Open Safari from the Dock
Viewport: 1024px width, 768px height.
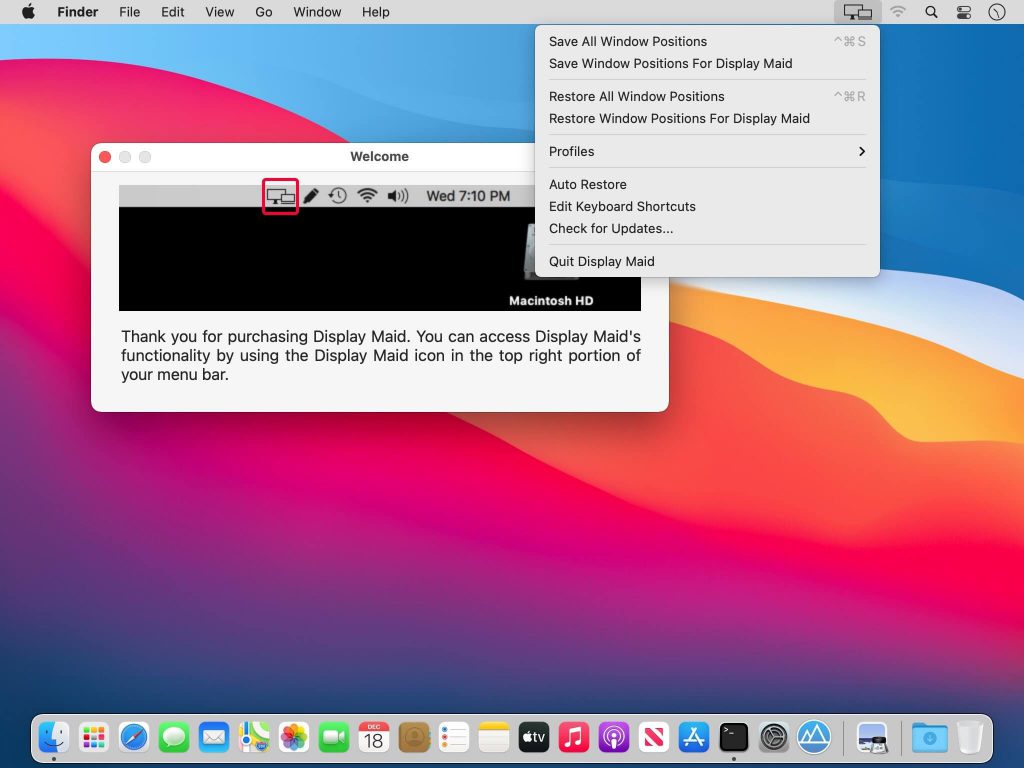134,738
